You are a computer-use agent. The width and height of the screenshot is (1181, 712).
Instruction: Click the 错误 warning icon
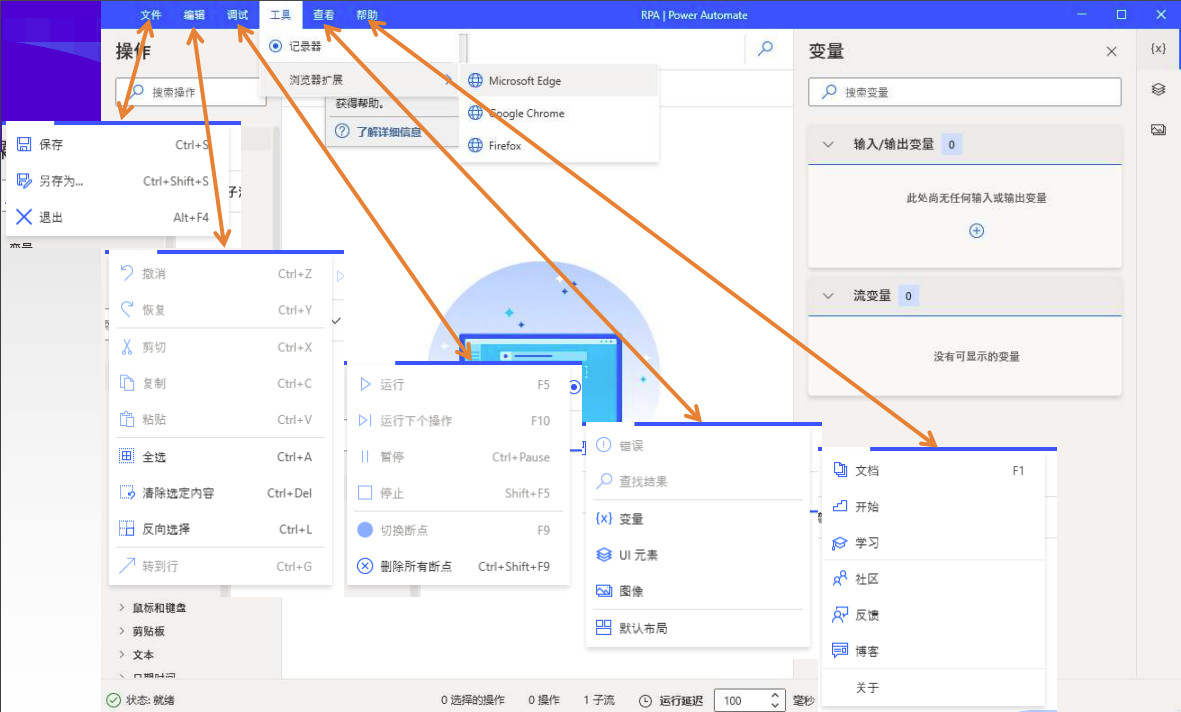pos(603,445)
